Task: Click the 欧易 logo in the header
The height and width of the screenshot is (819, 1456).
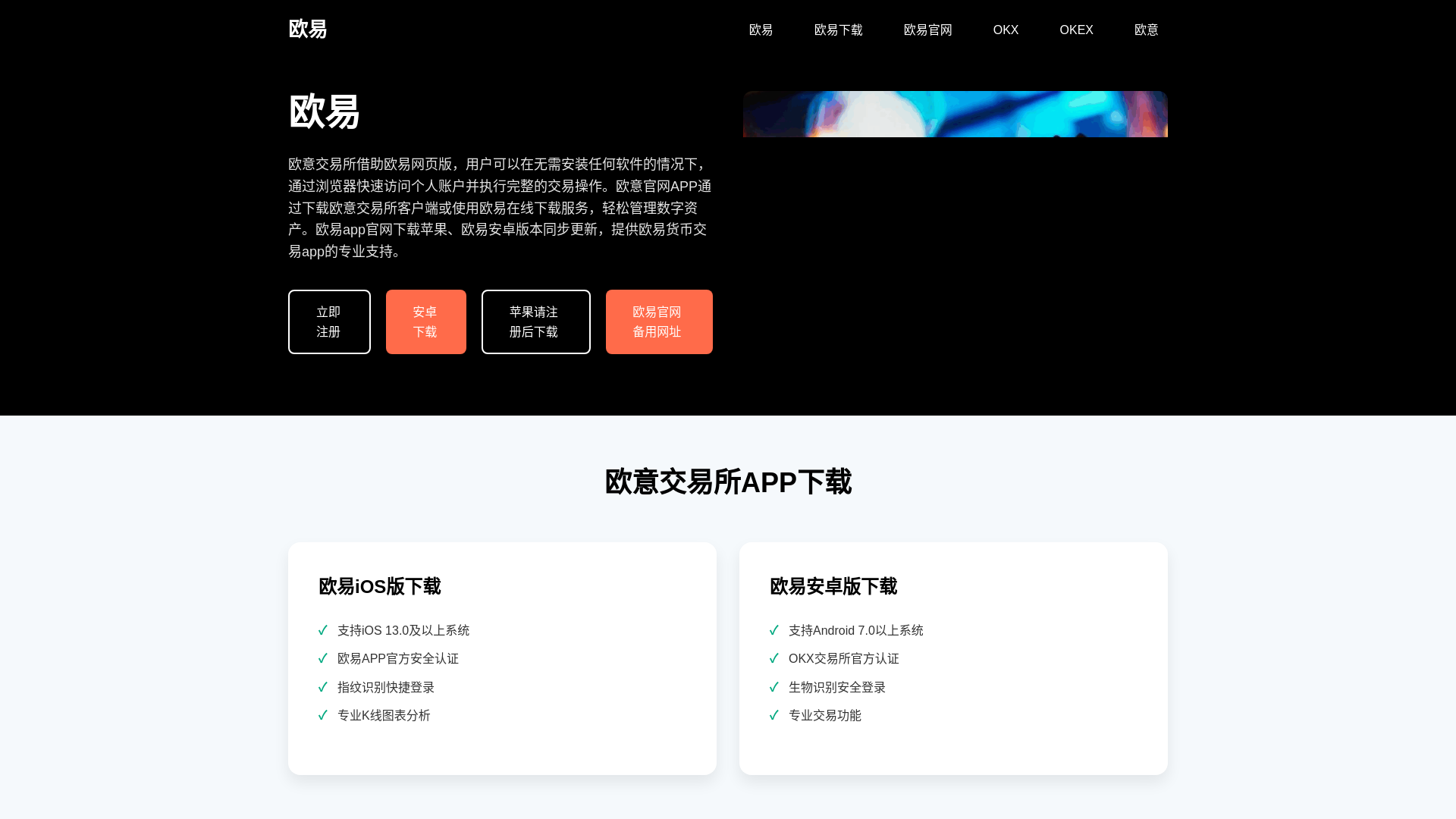Action: point(307,29)
